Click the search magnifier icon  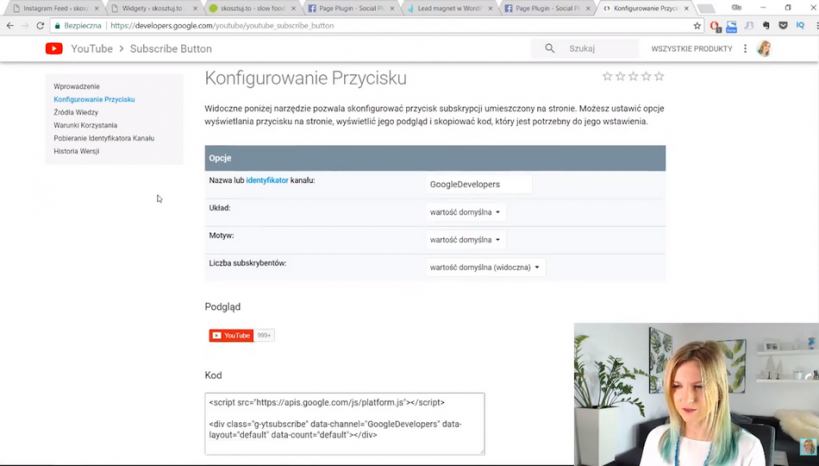coord(549,49)
